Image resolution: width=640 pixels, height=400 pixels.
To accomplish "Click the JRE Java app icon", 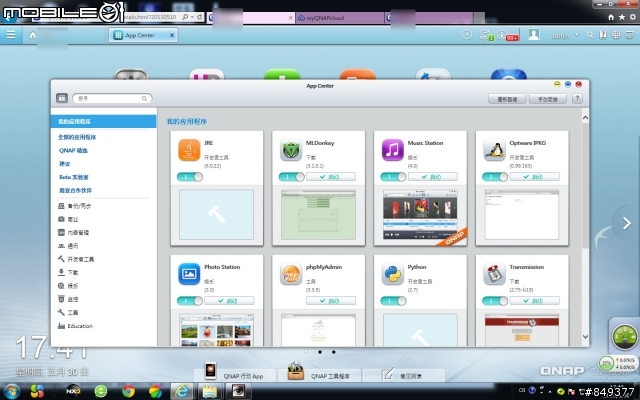I will click(x=189, y=150).
